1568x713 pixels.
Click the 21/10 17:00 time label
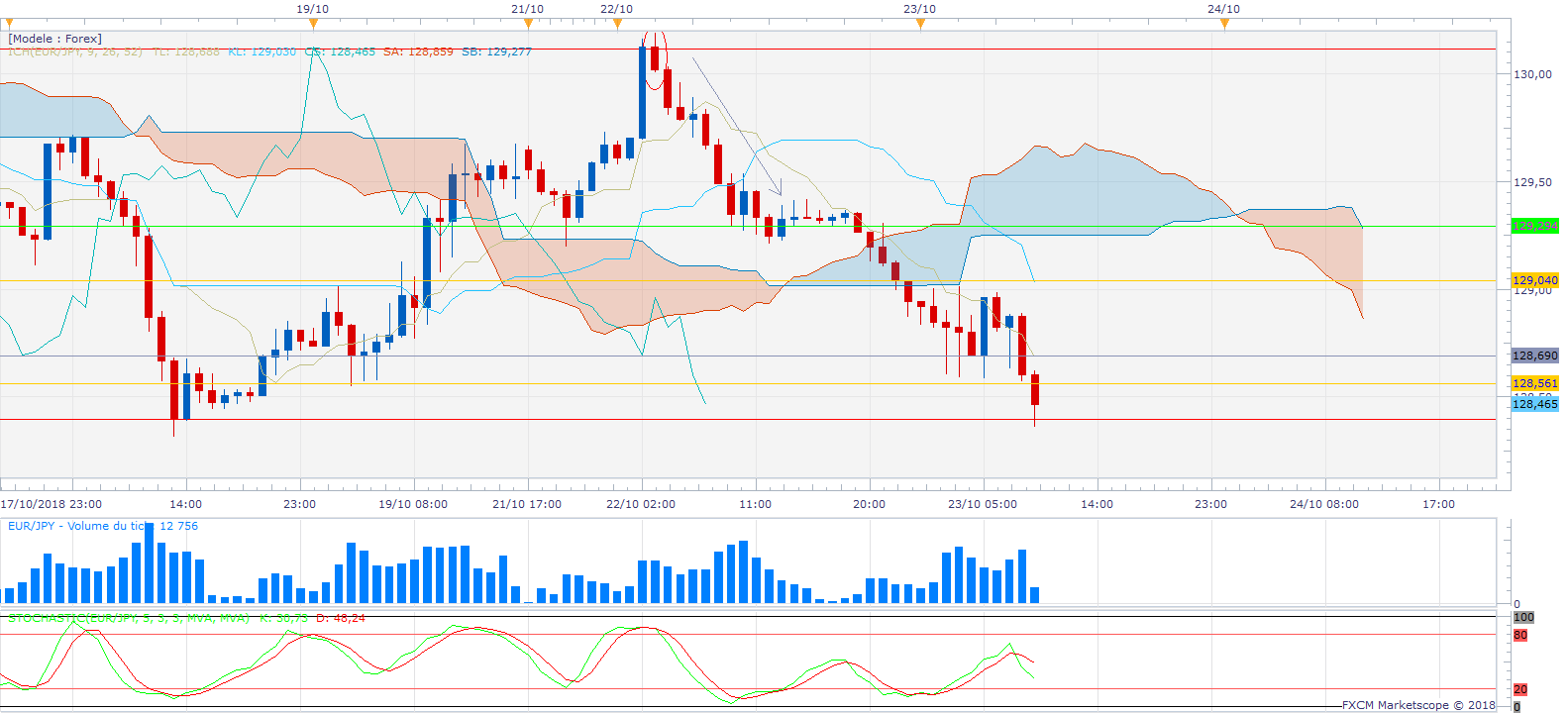(x=527, y=504)
